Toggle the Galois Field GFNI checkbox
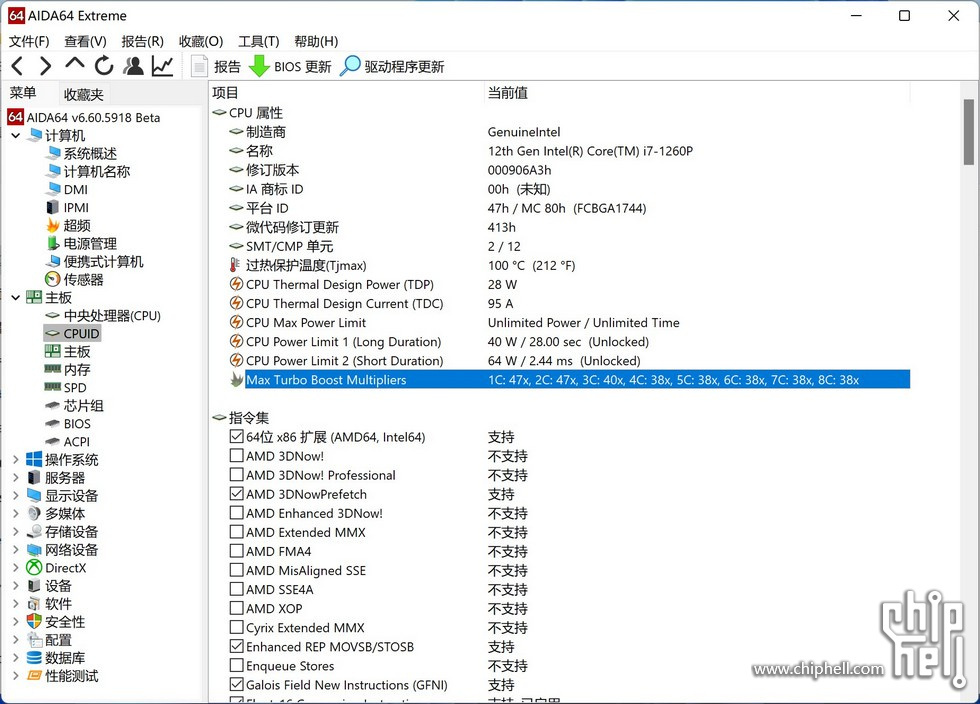This screenshot has height=704, width=980. pos(236,685)
